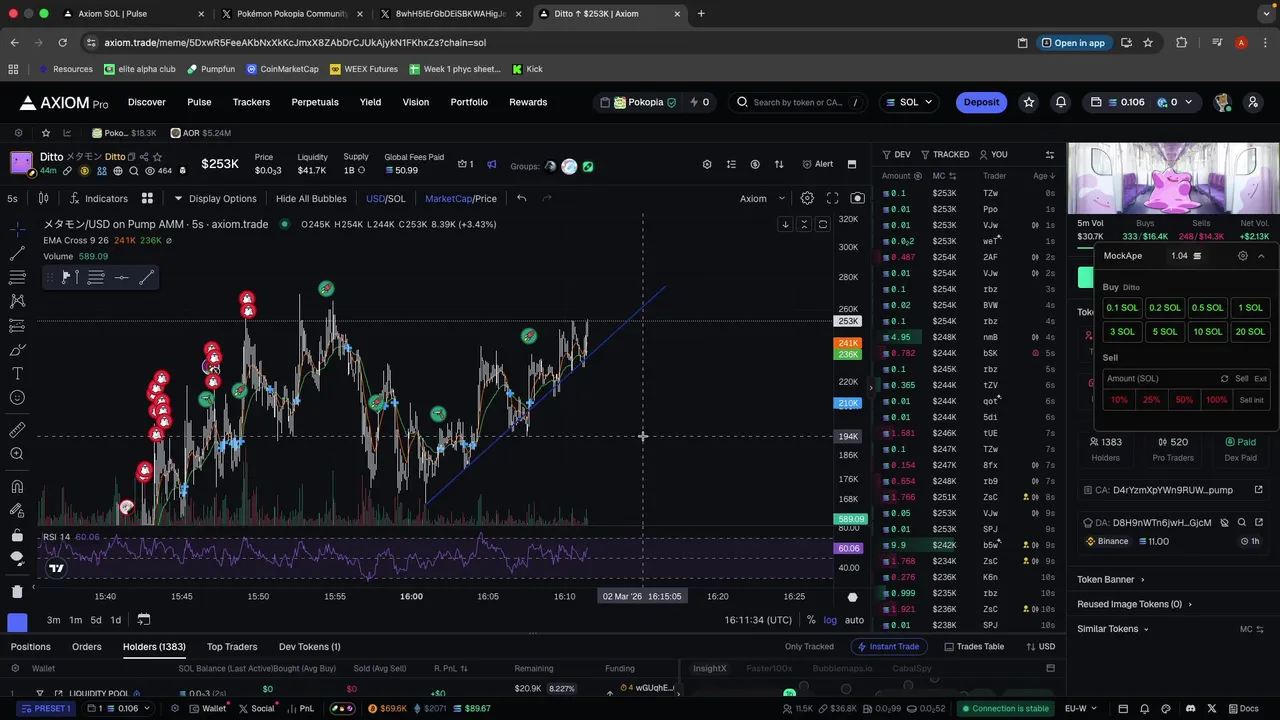This screenshot has width=1280, height=720.
Task: Click the Ditto token avatar swatch
Action: 21,163
